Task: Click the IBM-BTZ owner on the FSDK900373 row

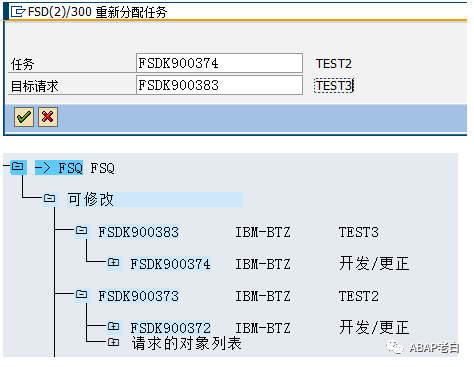Action: point(263,296)
